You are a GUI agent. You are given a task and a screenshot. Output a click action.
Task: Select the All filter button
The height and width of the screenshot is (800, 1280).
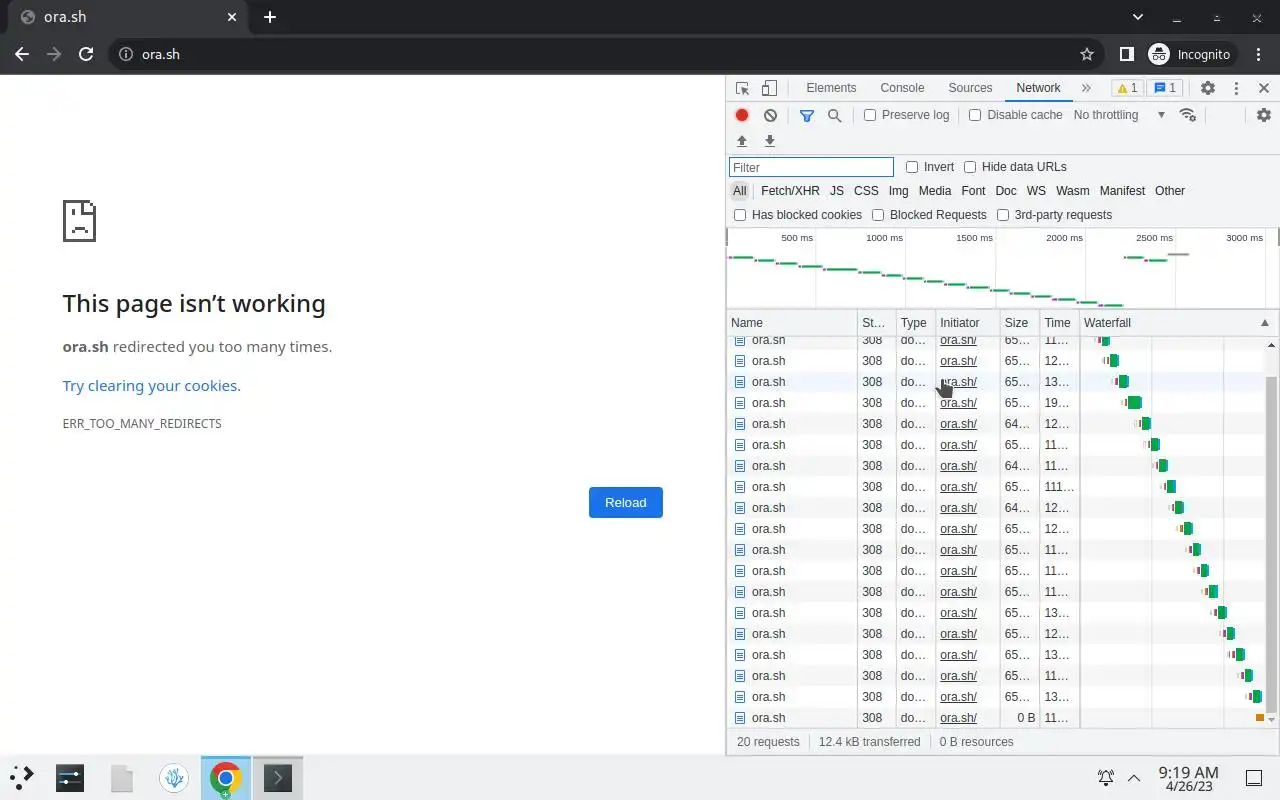(740, 191)
